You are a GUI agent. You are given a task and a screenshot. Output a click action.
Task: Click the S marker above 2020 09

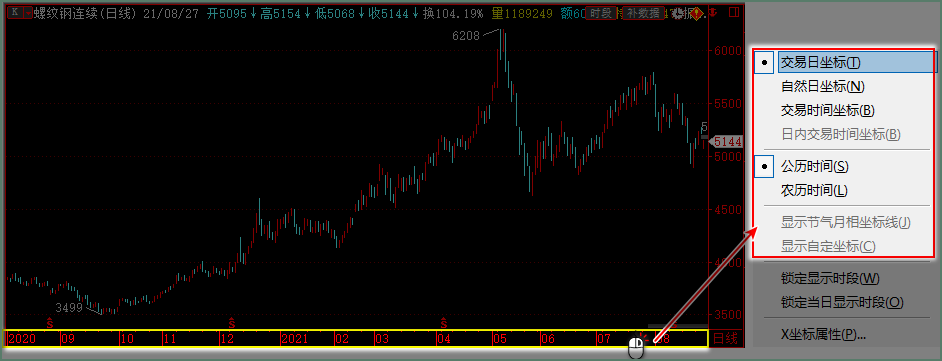[50, 323]
